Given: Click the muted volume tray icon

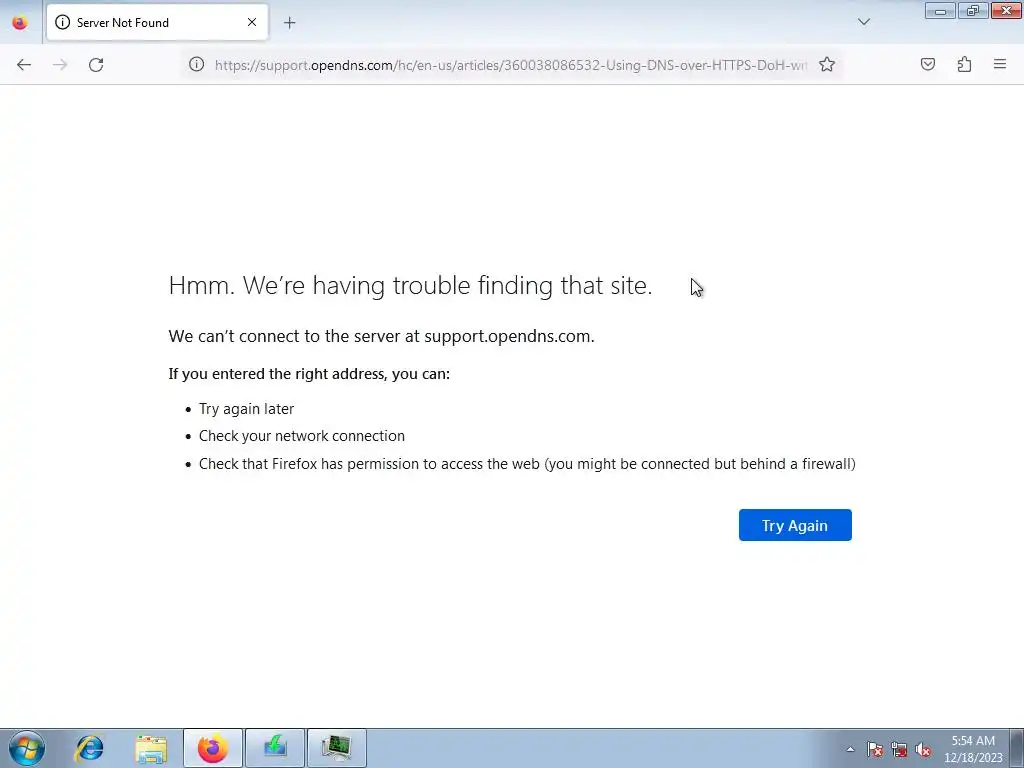Looking at the screenshot, I should (x=923, y=750).
